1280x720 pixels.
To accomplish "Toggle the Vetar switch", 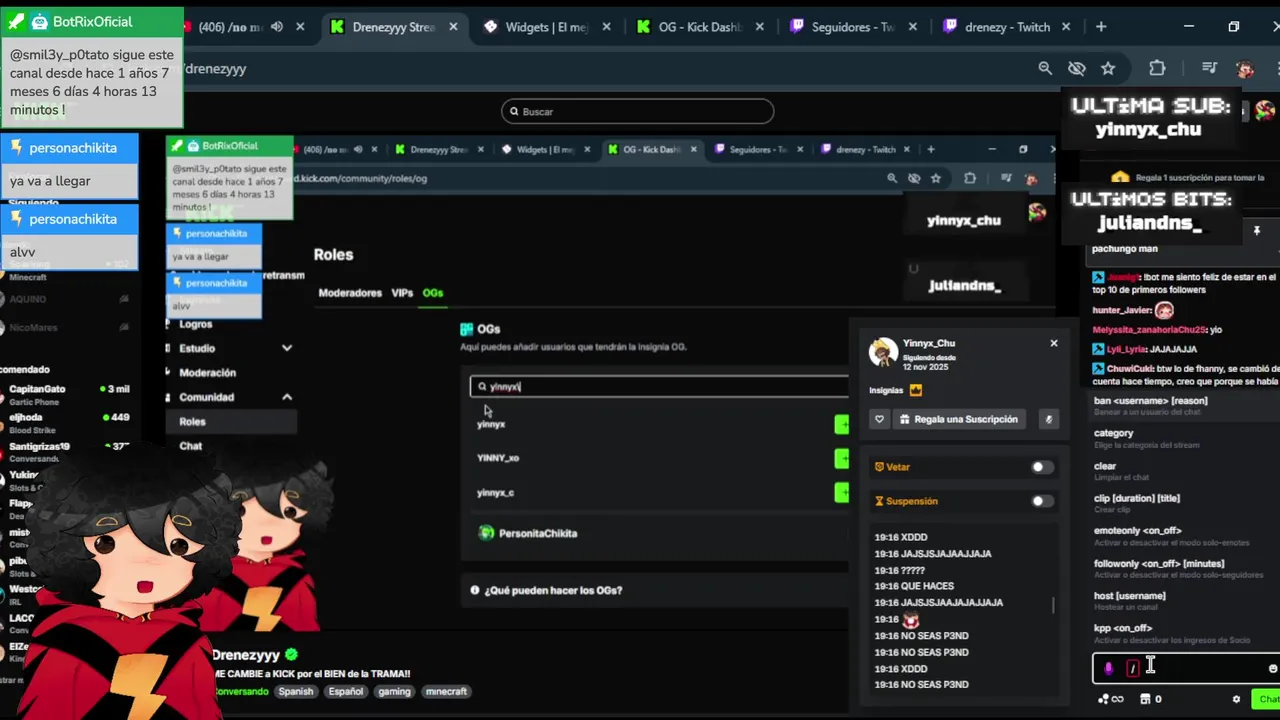I will tap(1042, 467).
